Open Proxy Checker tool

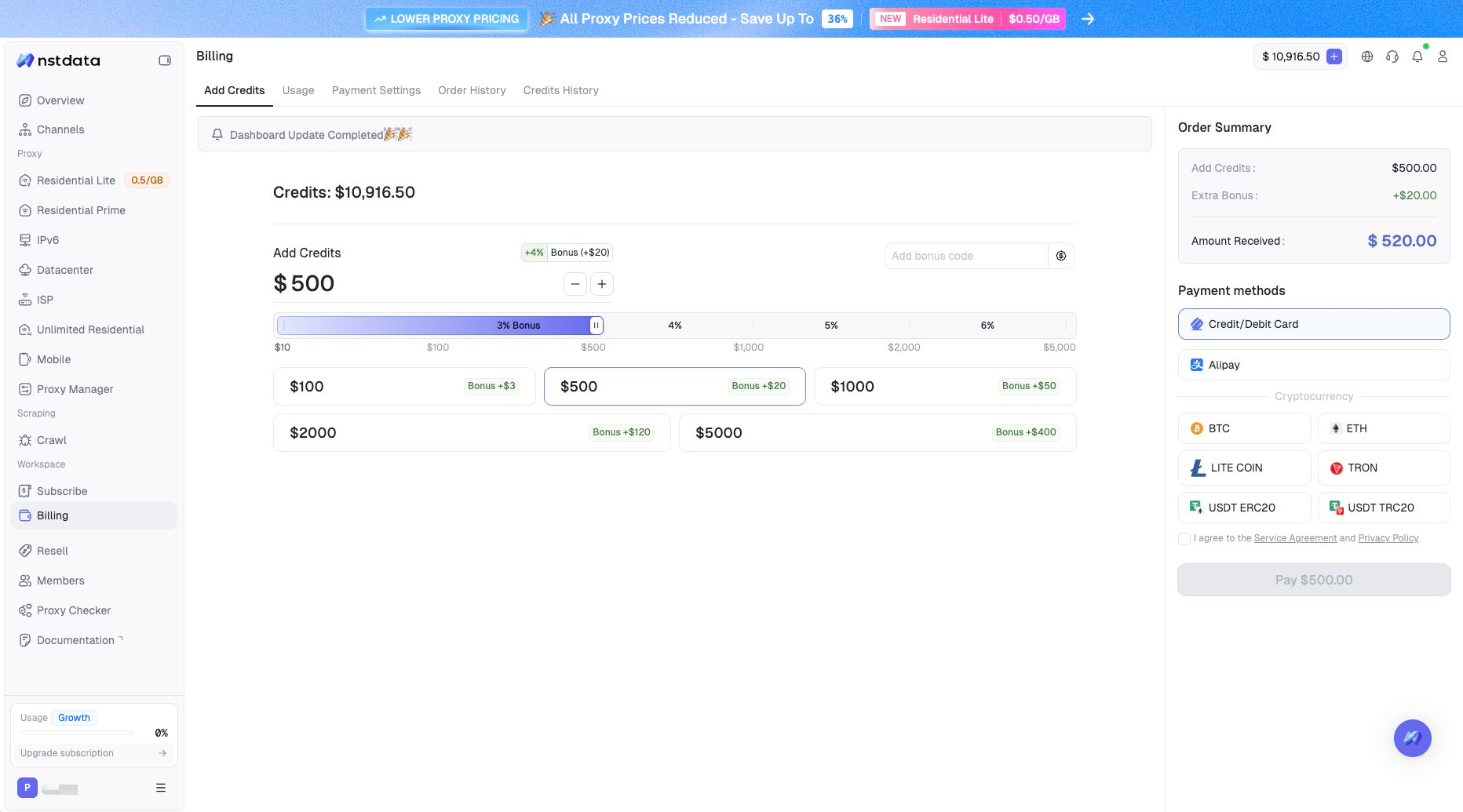click(95, 610)
